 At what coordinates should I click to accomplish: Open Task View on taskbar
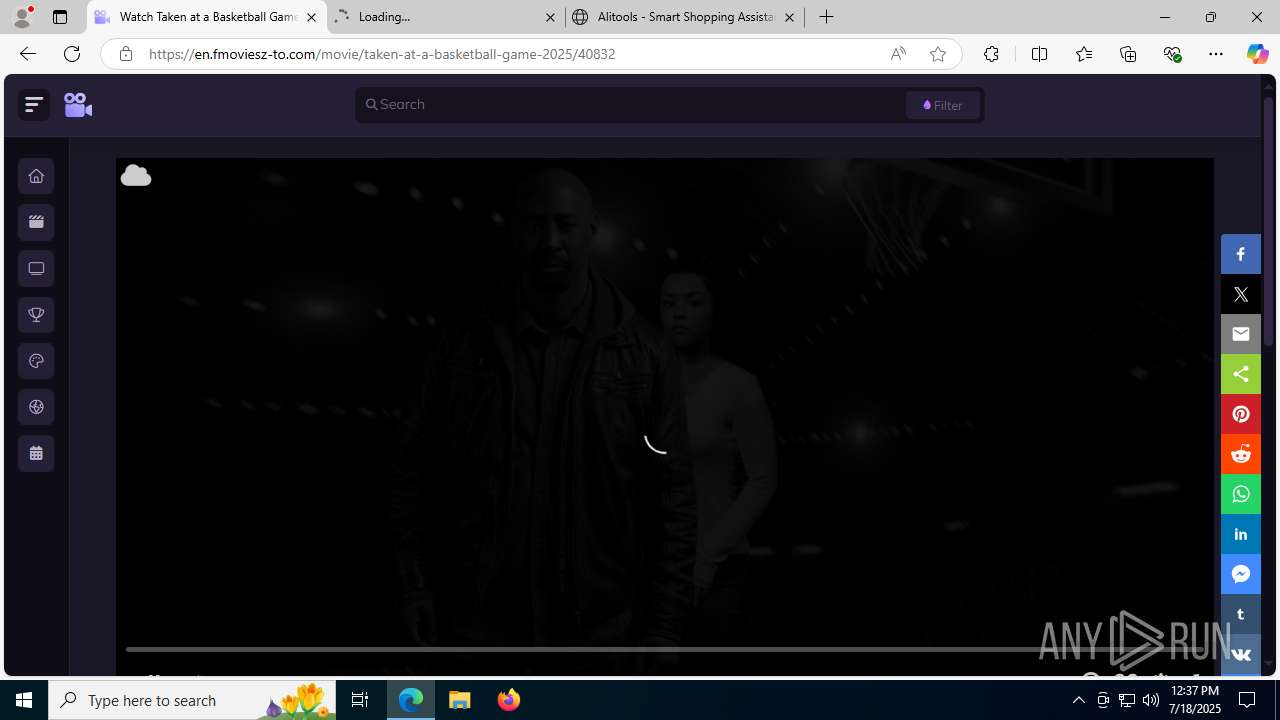pyautogui.click(x=360, y=700)
